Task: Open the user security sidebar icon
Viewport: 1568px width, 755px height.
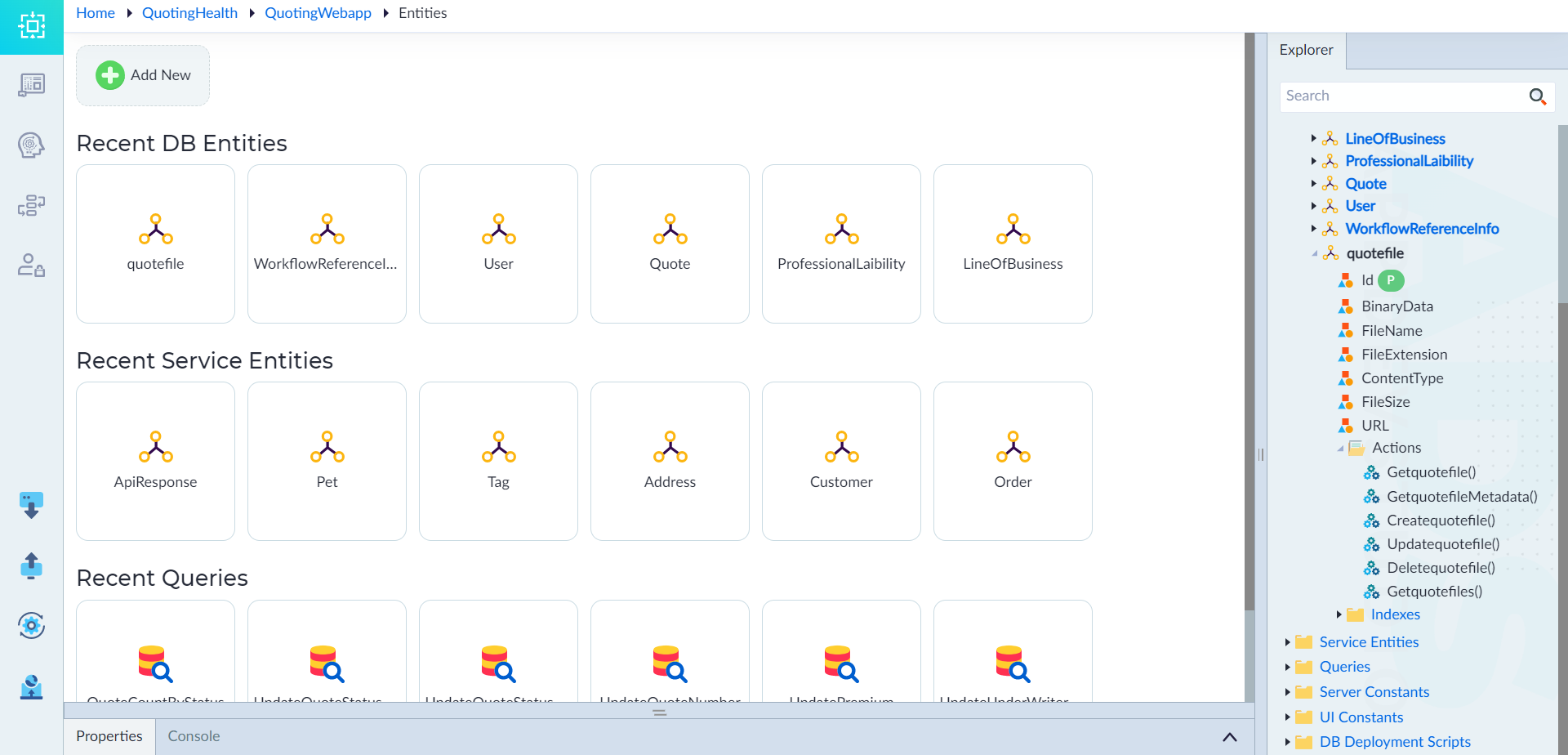Action: click(x=31, y=265)
